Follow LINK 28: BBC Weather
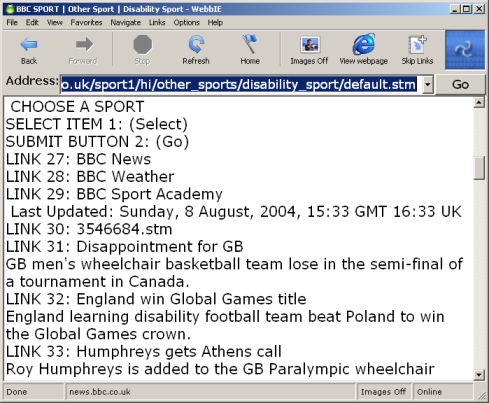 [90, 177]
